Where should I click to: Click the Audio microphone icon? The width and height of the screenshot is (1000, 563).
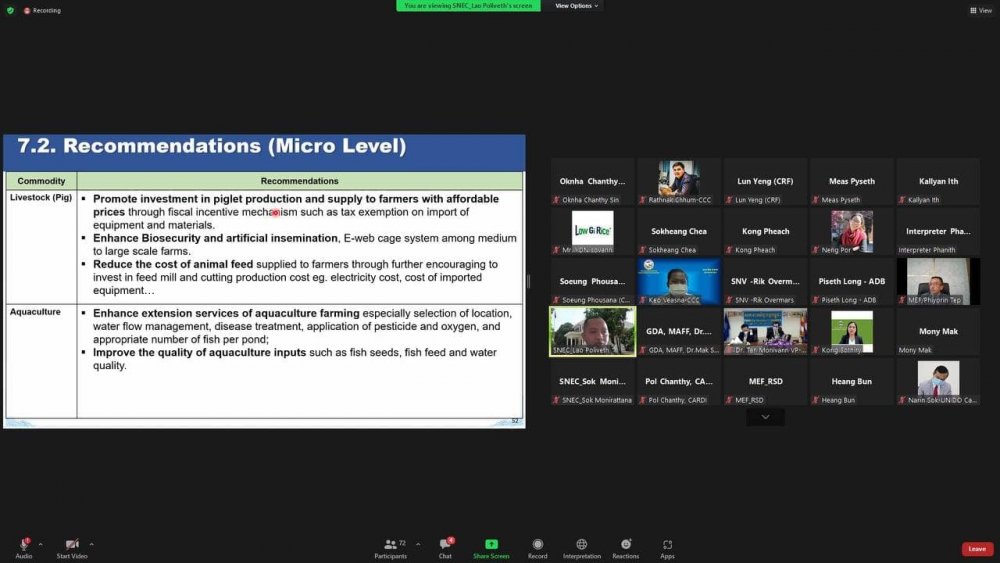23,545
